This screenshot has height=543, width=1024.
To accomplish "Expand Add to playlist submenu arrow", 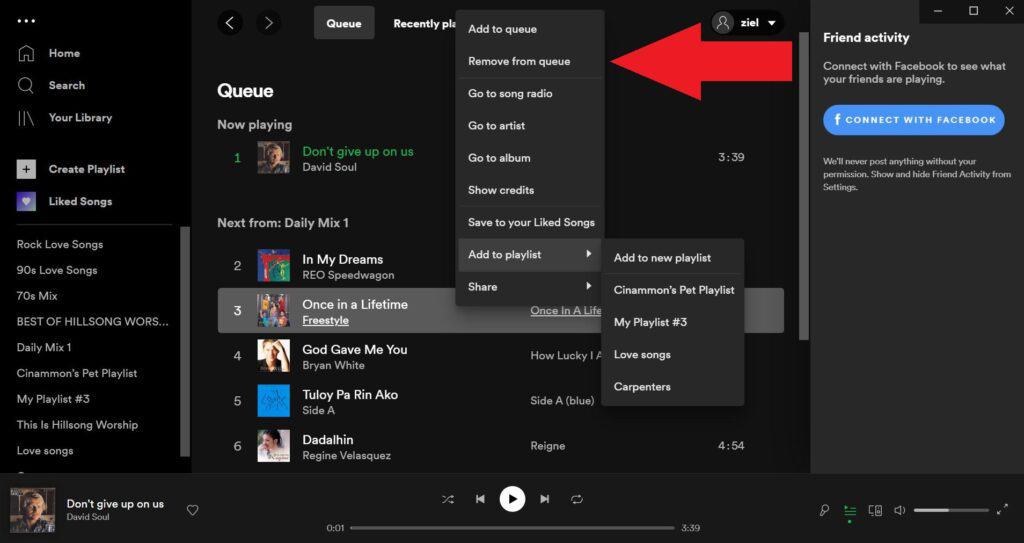I will point(588,254).
